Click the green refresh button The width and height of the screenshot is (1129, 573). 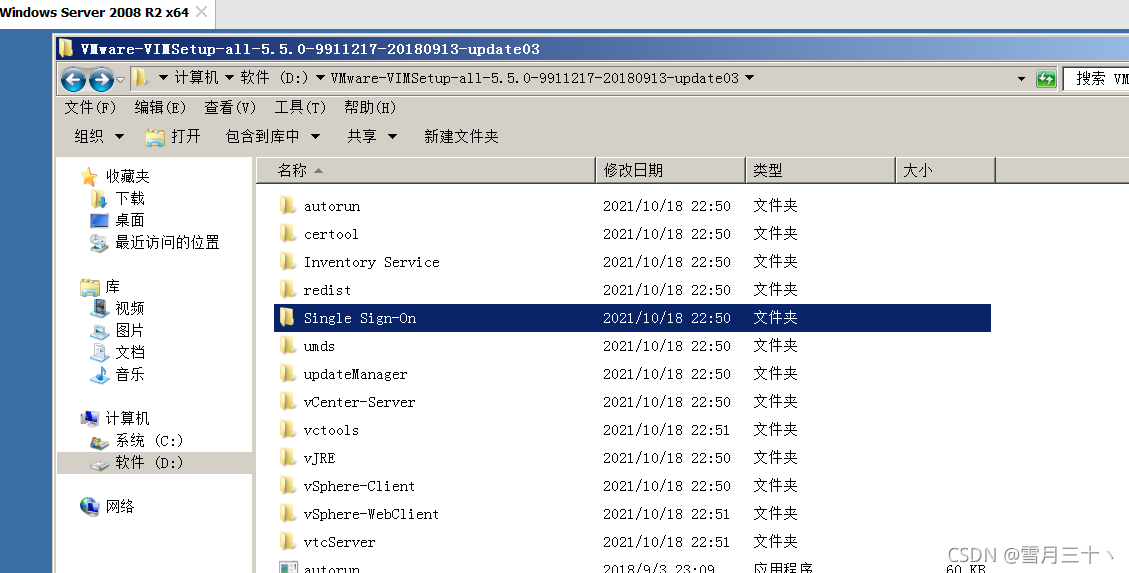[x=1046, y=78]
